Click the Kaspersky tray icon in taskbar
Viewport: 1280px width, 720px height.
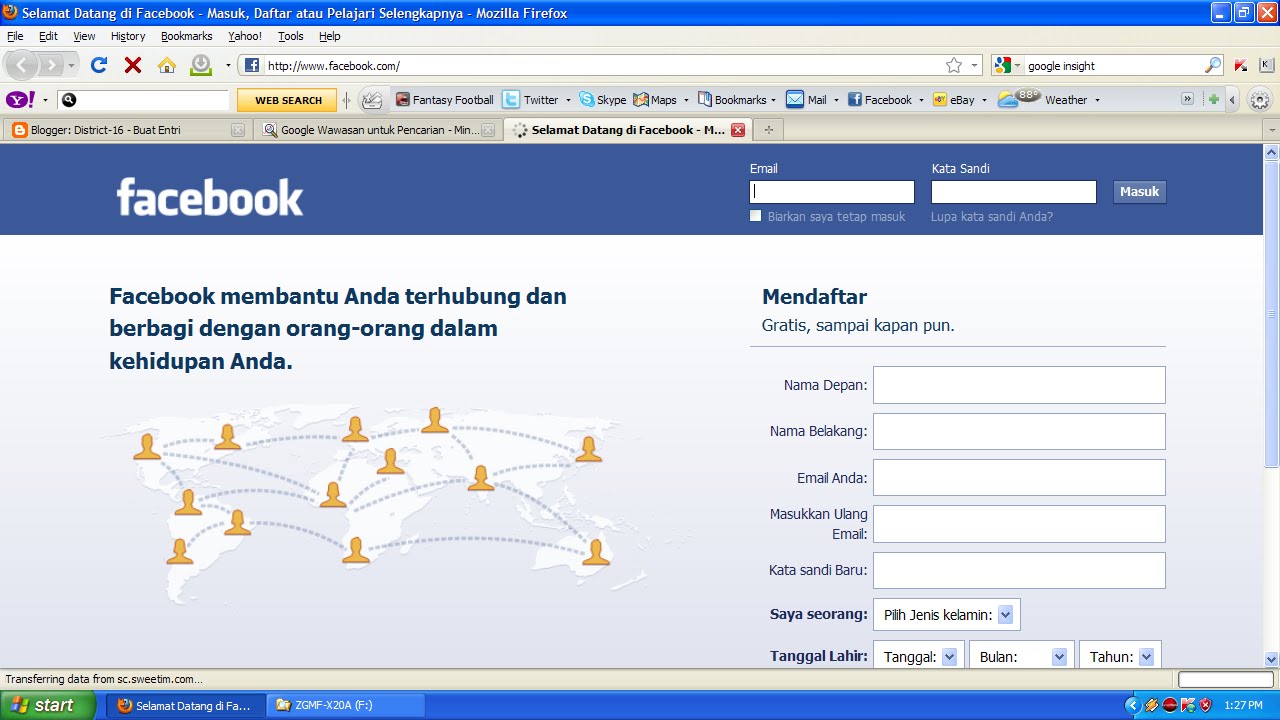(x=1187, y=705)
